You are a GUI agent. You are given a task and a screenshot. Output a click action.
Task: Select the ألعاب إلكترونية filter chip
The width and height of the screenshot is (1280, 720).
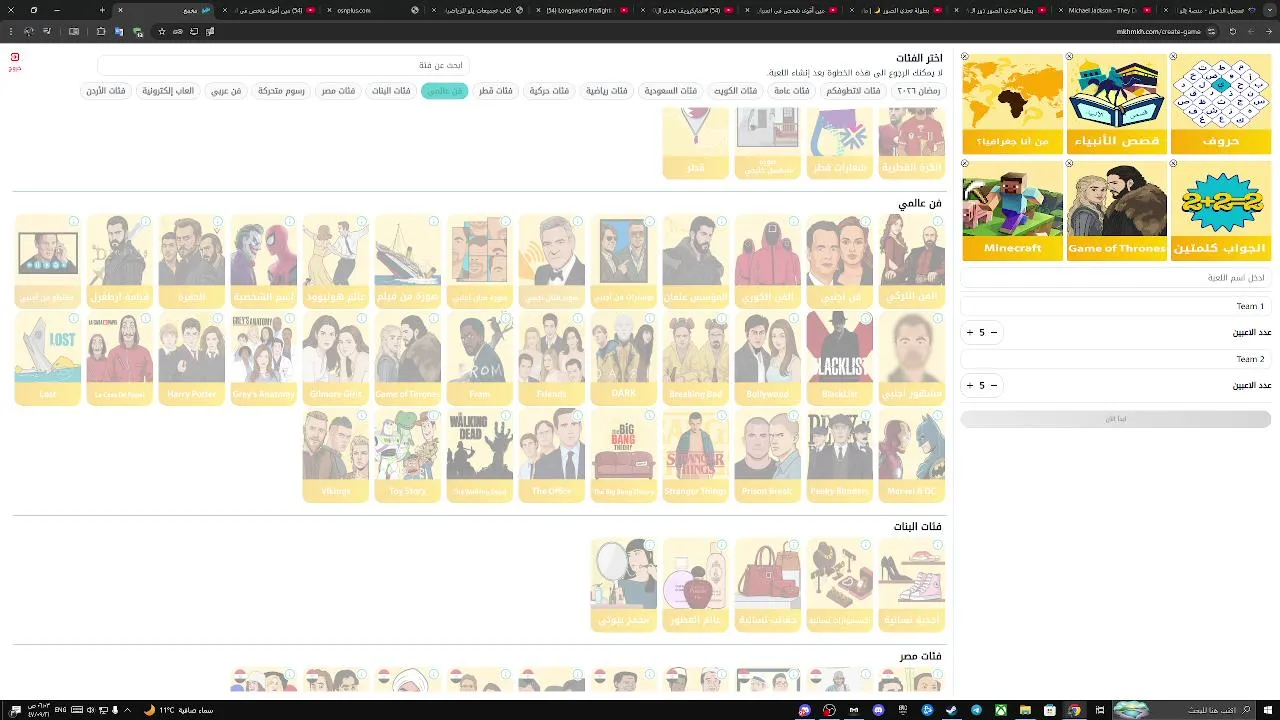coord(168,91)
